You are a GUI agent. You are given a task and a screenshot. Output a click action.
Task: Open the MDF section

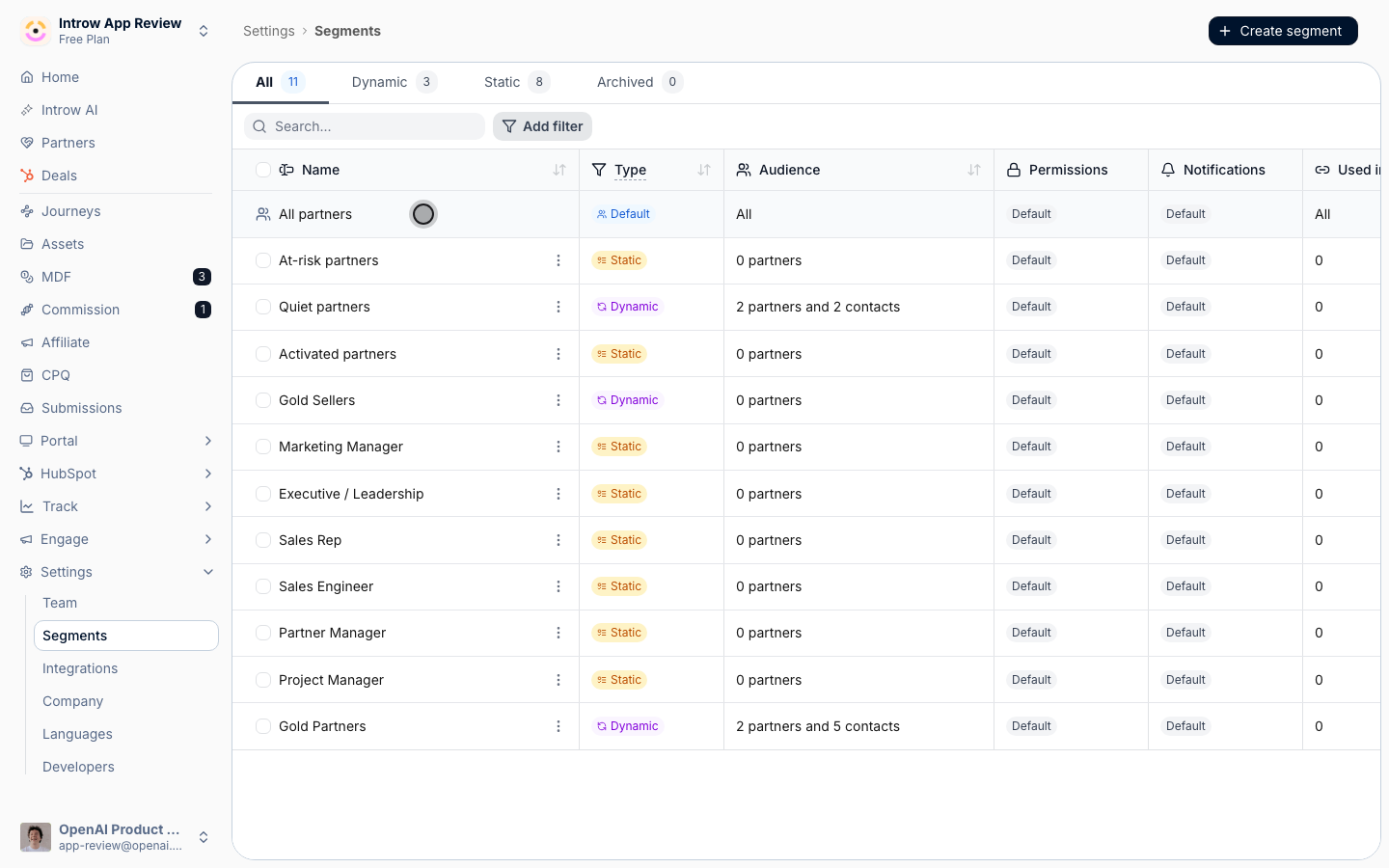click(x=116, y=277)
